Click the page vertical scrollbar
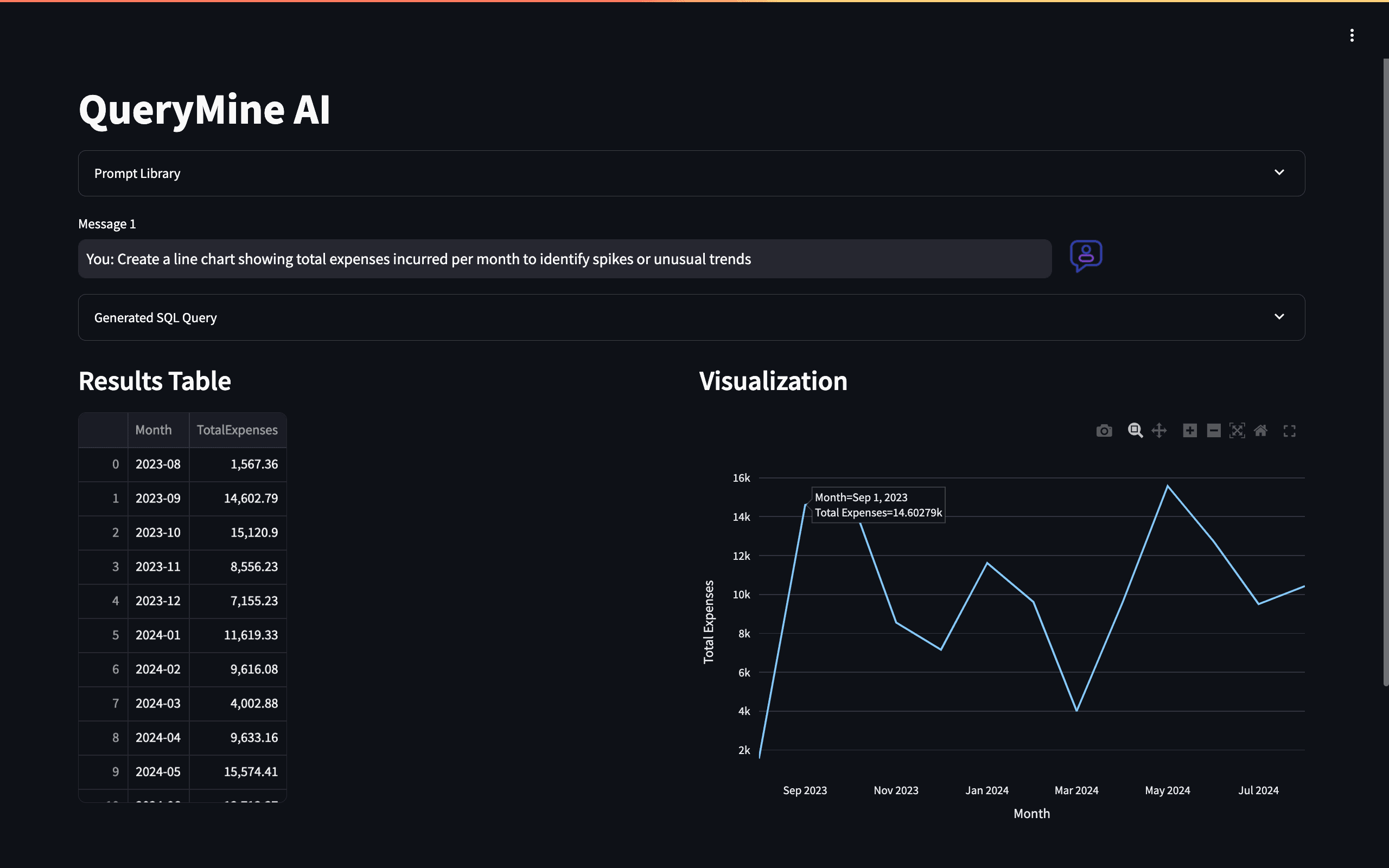Screen dimensions: 1389x868 [1385, 373]
